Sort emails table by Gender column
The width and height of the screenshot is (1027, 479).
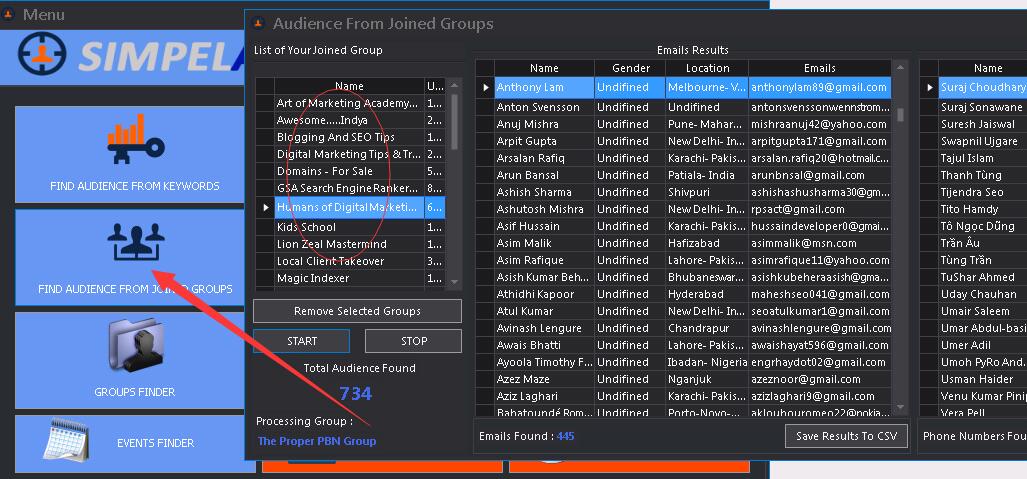coord(630,68)
